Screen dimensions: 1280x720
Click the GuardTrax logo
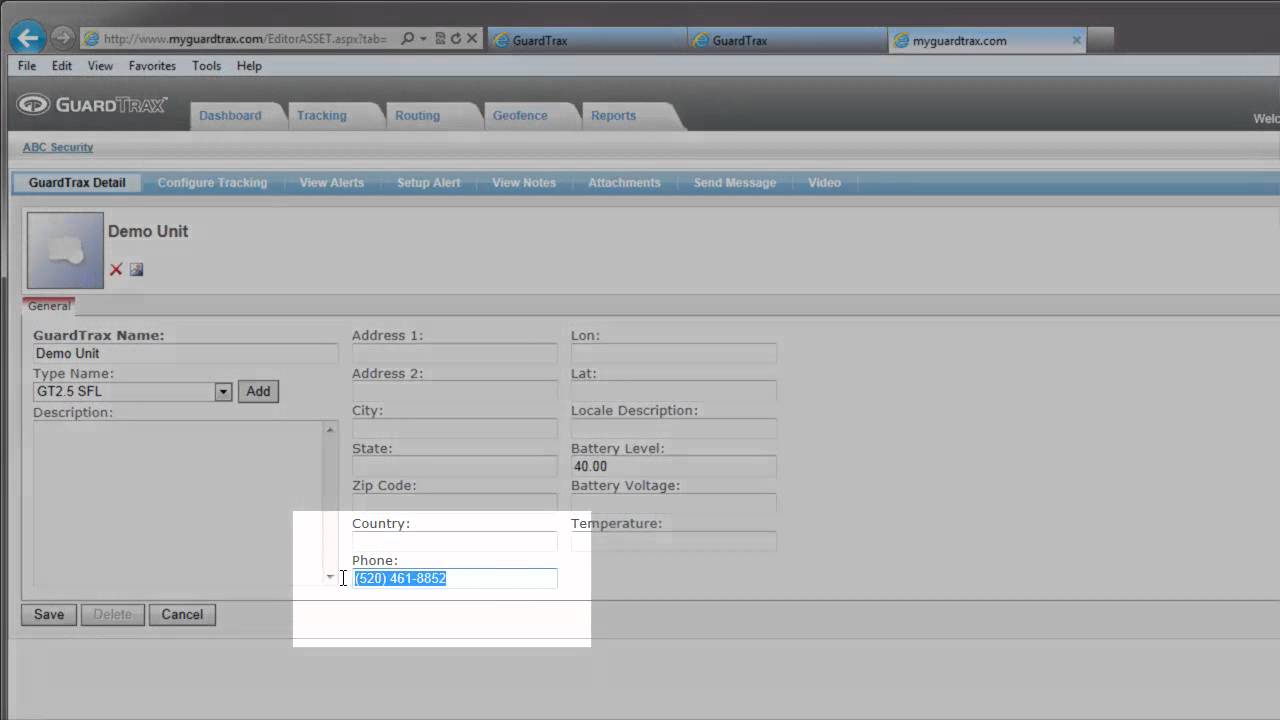click(x=92, y=105)
